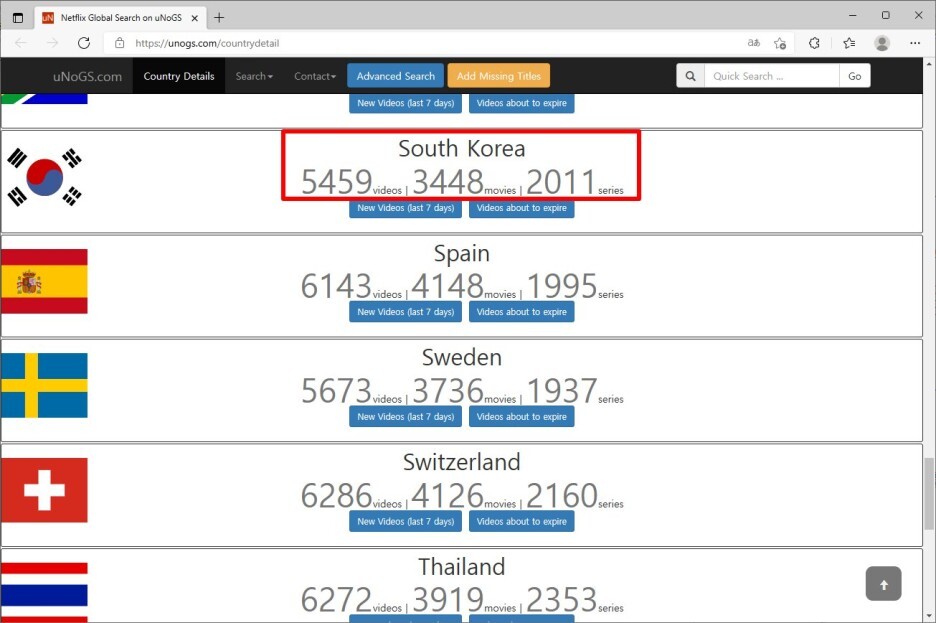Focus the Quick Search input field
This screenshot has width=936, height=623.
772,76
